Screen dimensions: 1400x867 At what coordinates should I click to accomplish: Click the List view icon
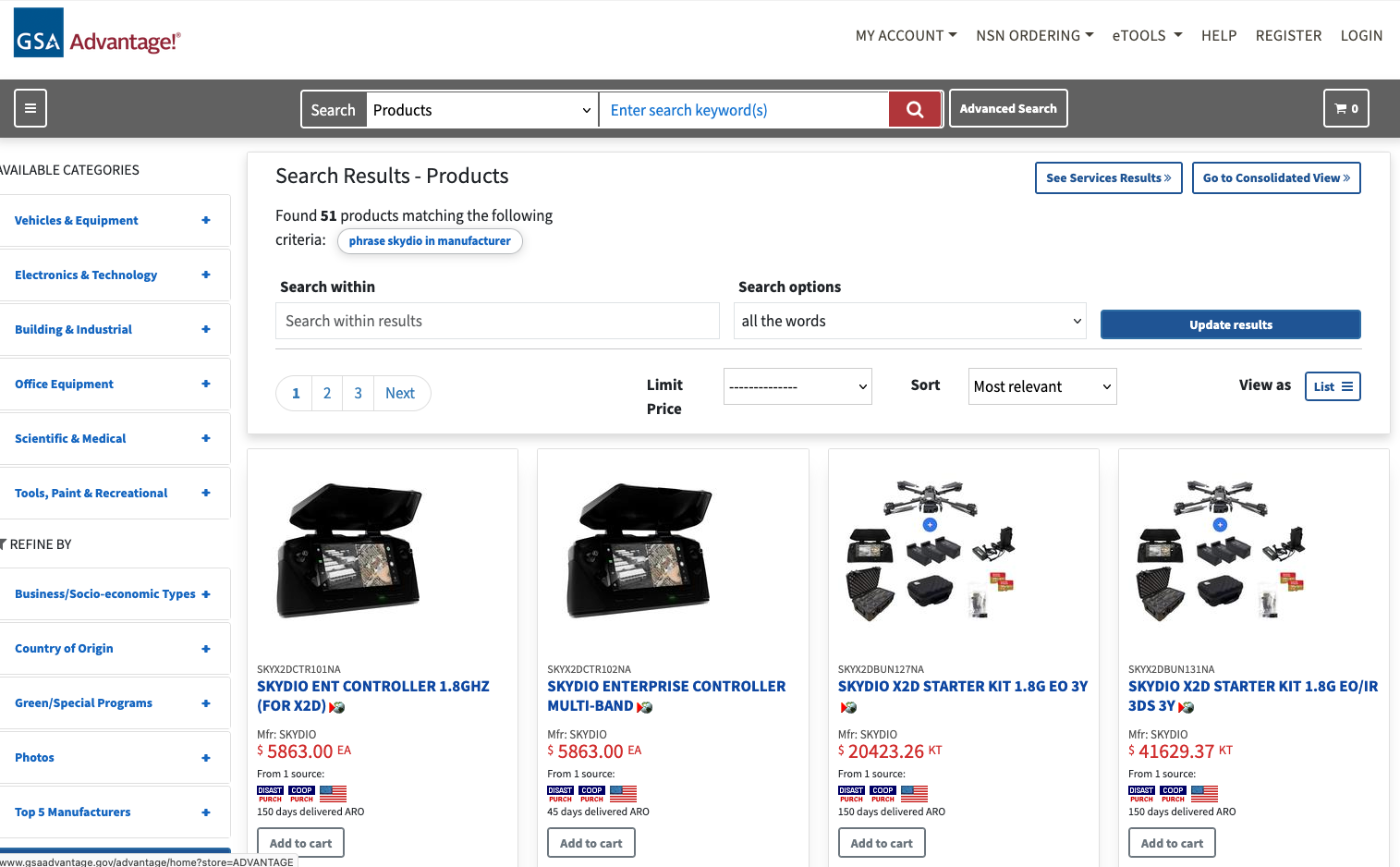(1332, 386)
